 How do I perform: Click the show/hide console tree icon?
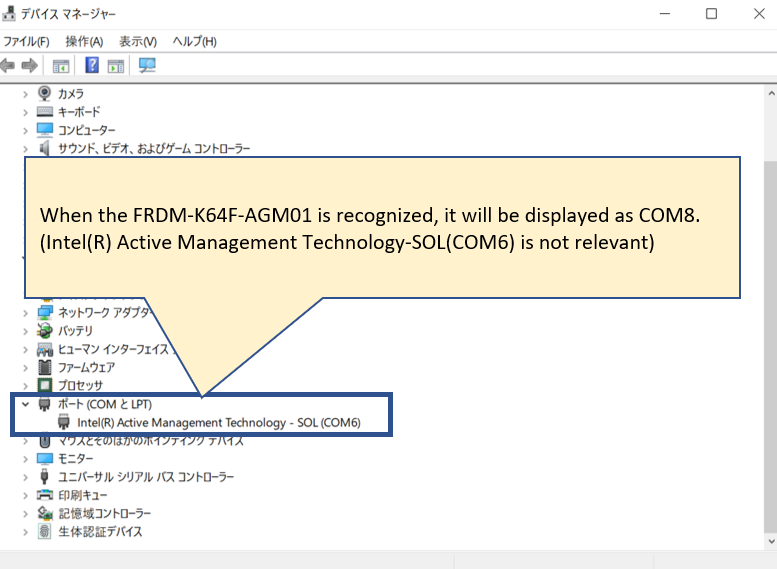(x=61, y=65)
